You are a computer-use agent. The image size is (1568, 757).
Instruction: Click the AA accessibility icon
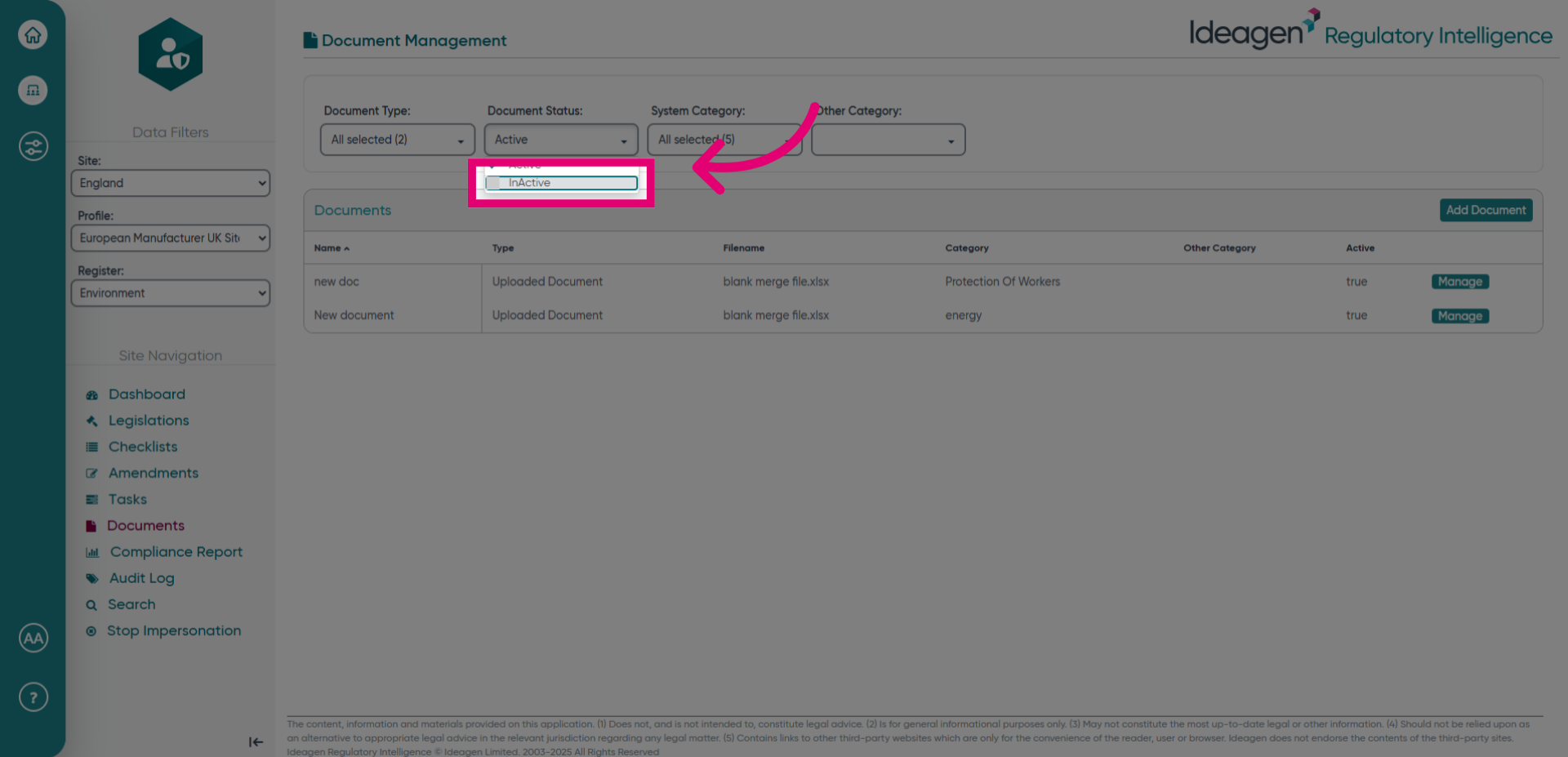(x=33, y=639)
